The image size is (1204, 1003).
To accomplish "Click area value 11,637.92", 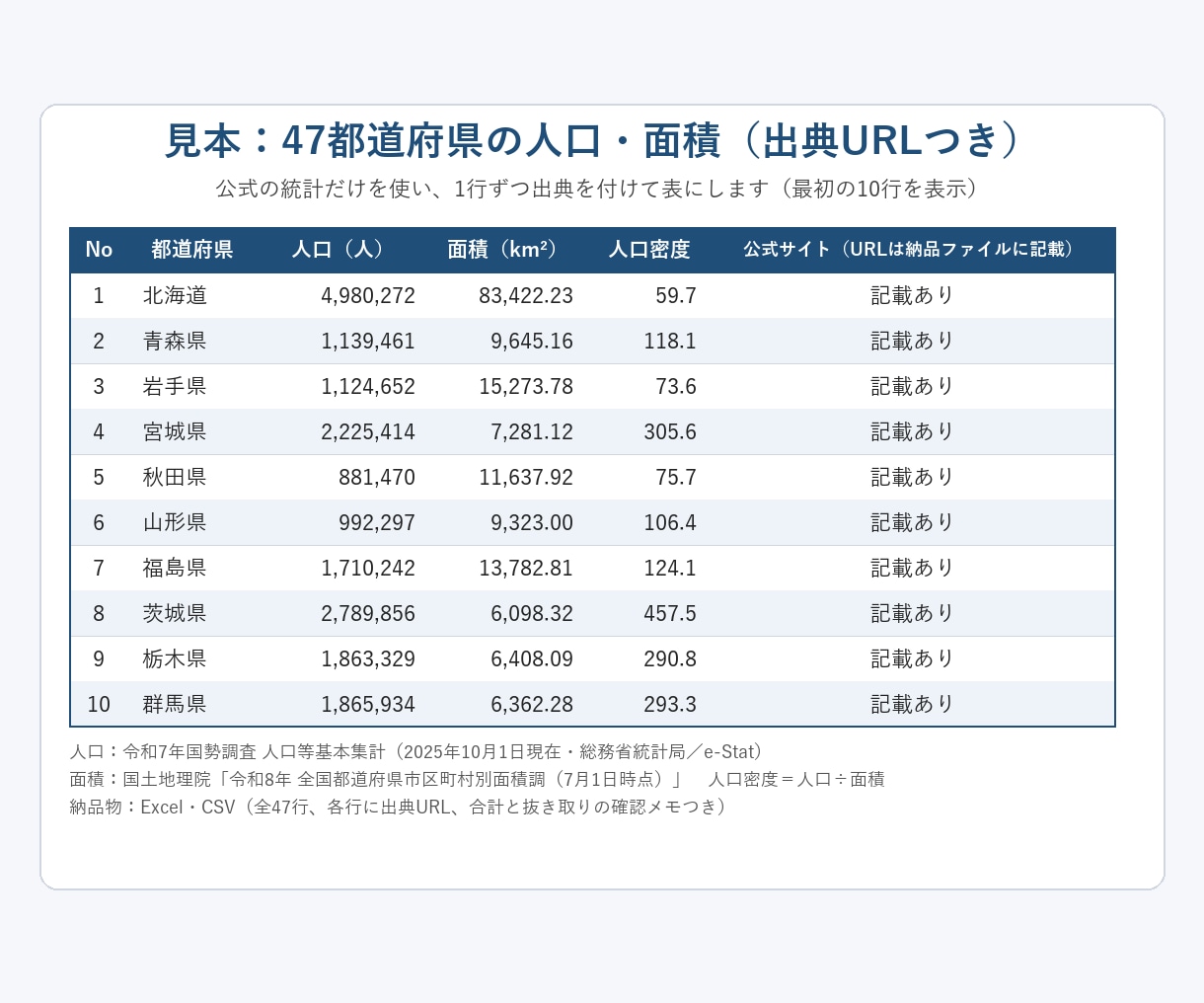I will coord(526,478).
